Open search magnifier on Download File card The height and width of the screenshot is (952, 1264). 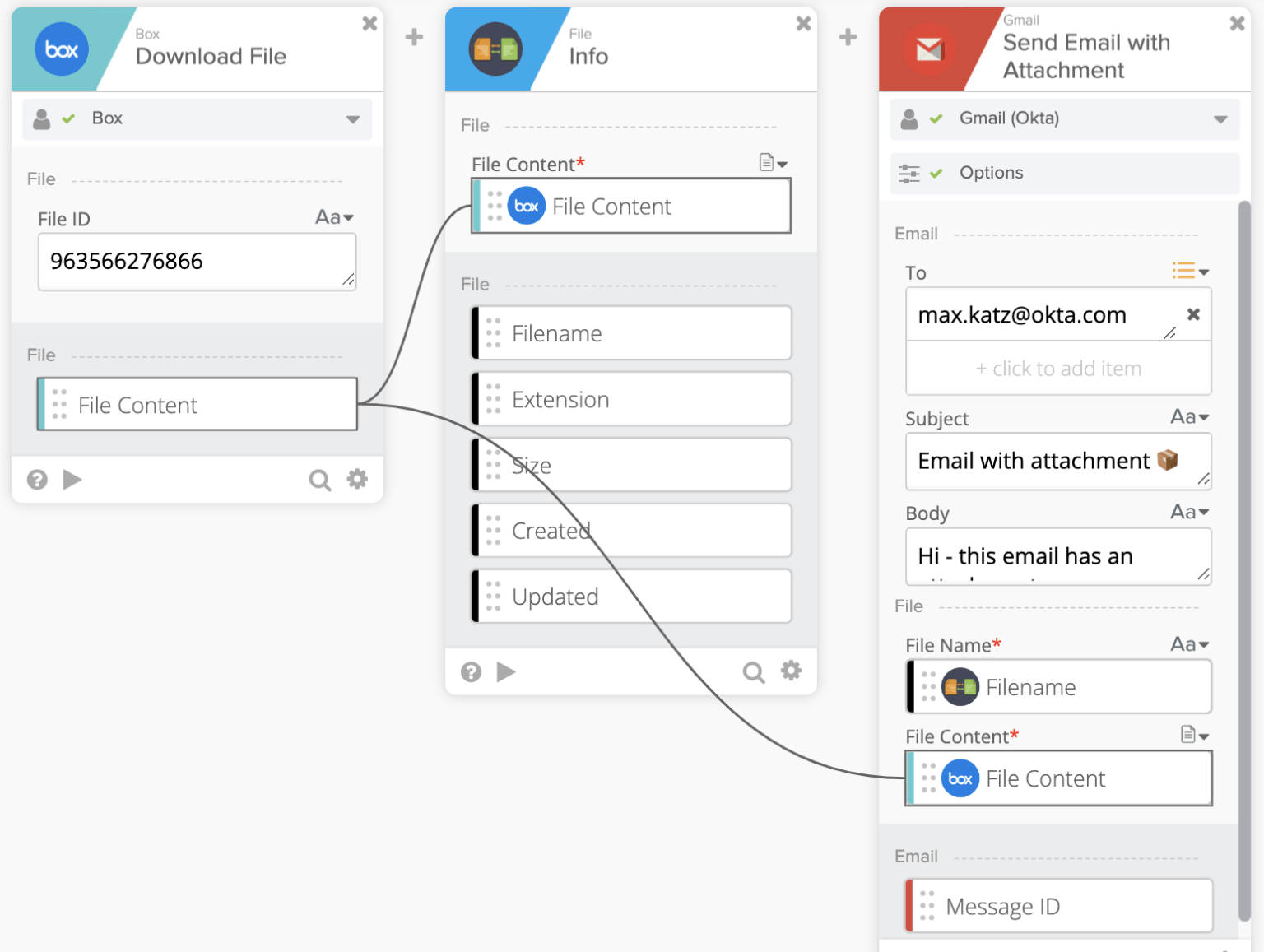pos(319,480)
